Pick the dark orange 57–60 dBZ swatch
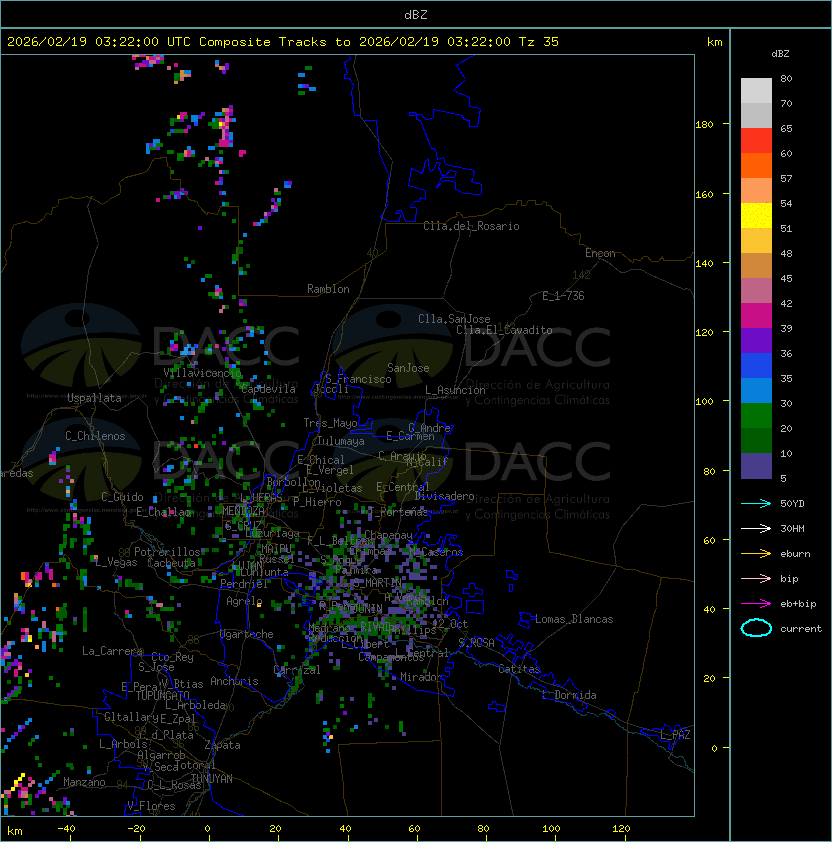832x842 pixels. click(x=756, y=166)
